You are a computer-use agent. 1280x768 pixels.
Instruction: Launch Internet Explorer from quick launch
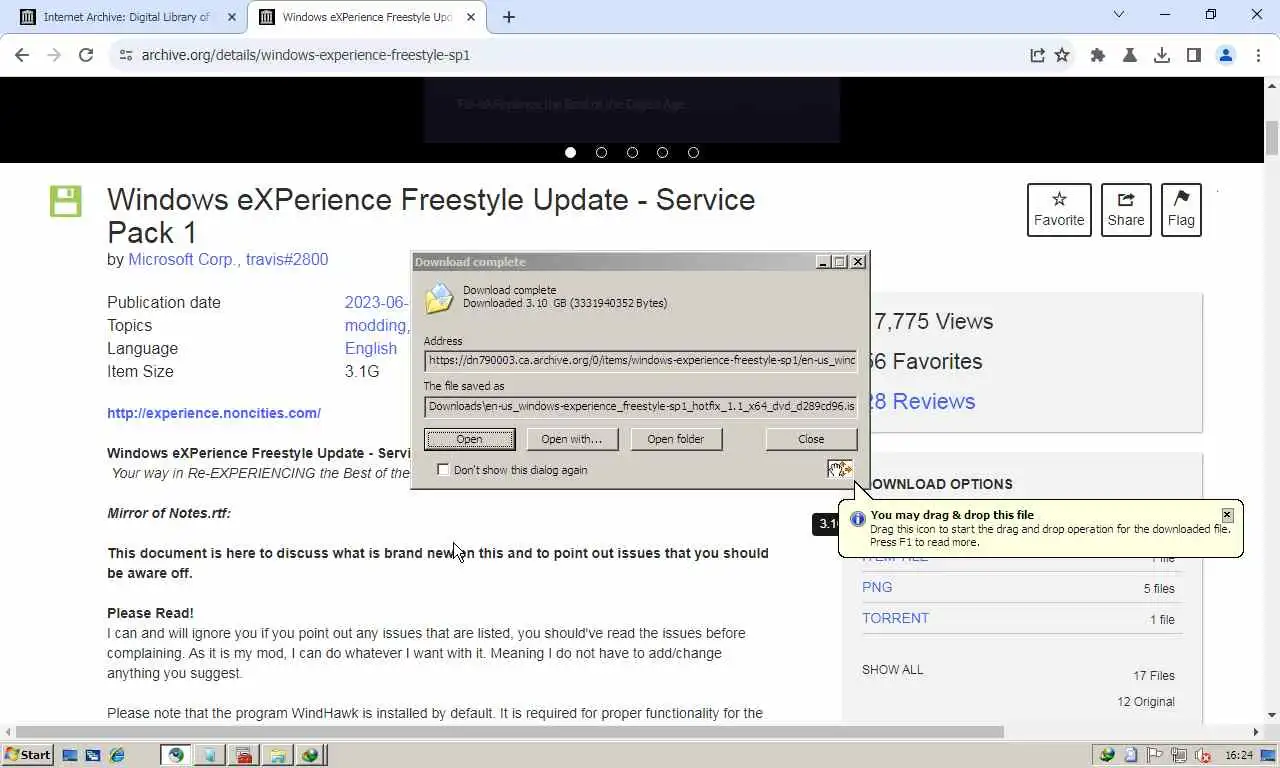point(117,755)
